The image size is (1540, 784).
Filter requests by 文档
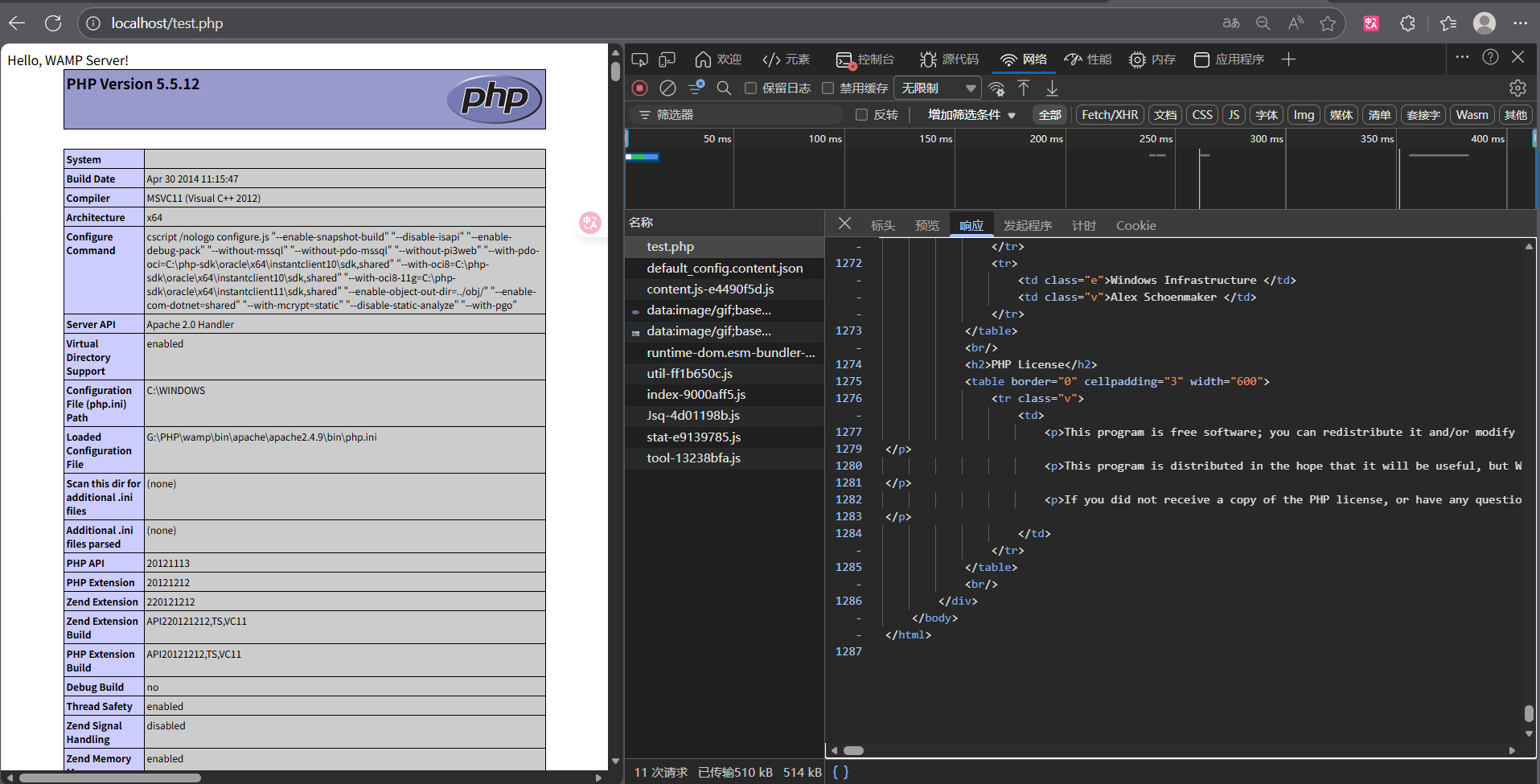click(1165, 115)
